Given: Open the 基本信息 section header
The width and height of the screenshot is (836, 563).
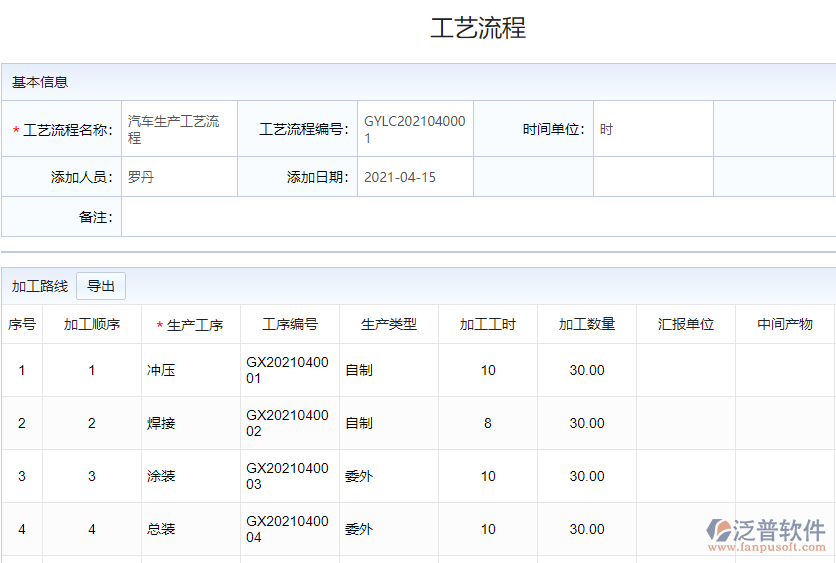Looking at the screenshot, I should pyautogui.click(x=40, y=82).
